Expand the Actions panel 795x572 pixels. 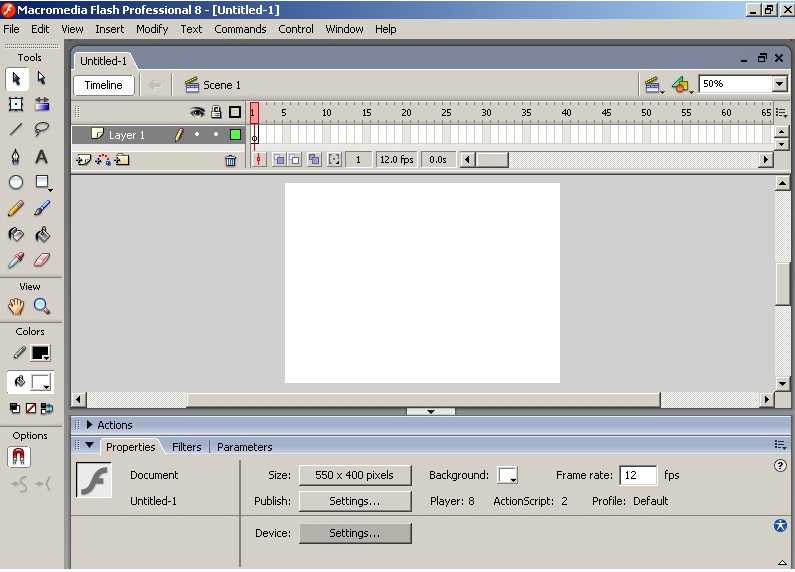(x=89, y=425)
